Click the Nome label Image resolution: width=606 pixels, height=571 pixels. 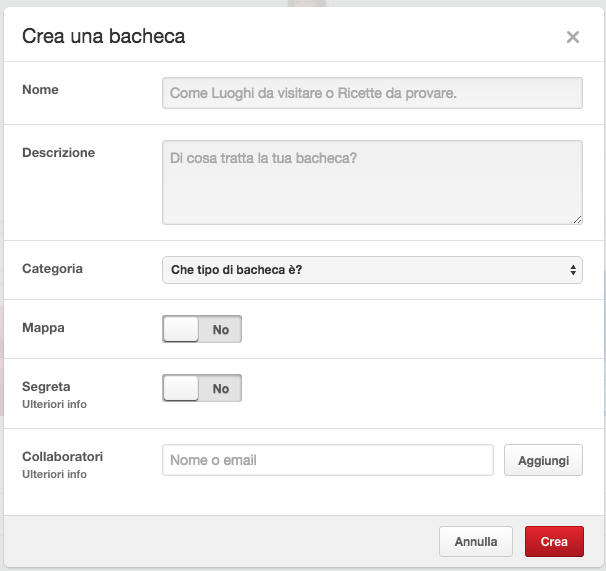[40, 90]
